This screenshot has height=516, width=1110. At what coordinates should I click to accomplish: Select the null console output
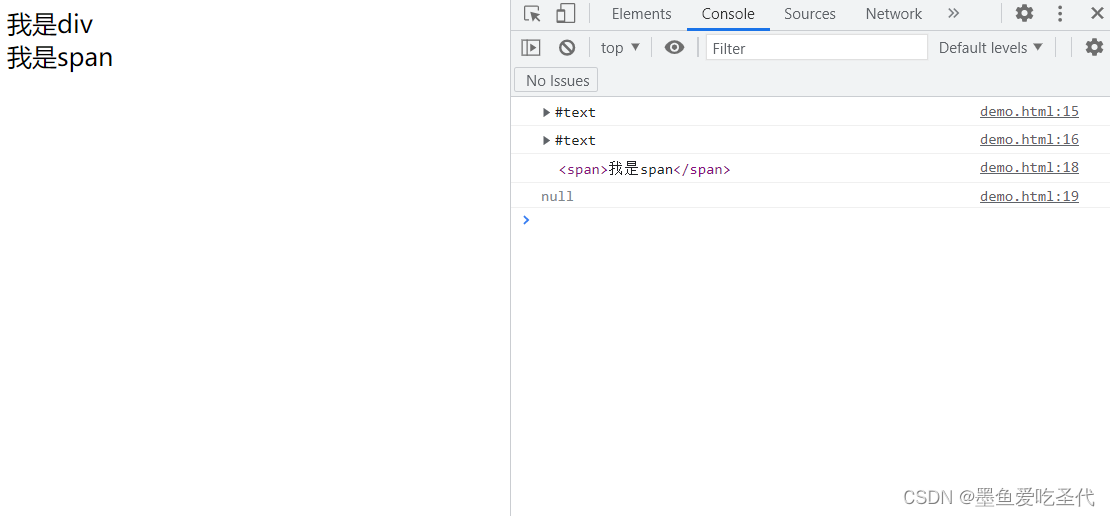pos(557,197)
